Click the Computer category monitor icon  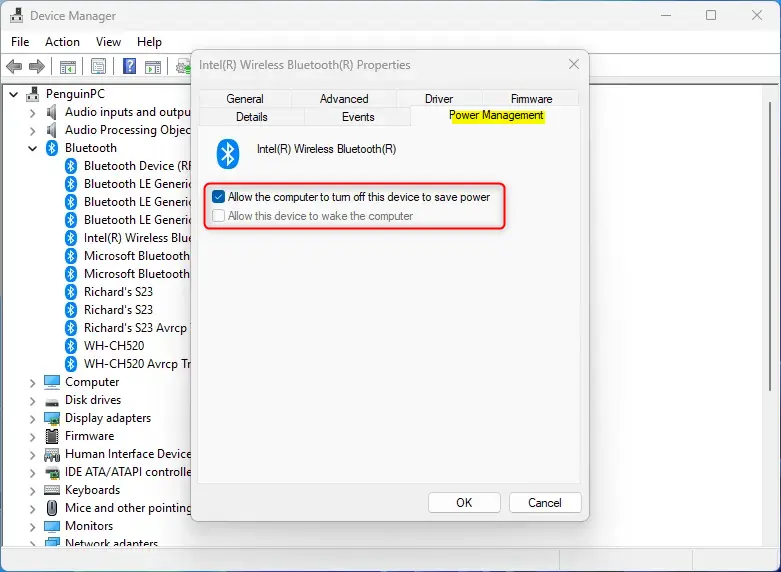[x=52, y=382]
